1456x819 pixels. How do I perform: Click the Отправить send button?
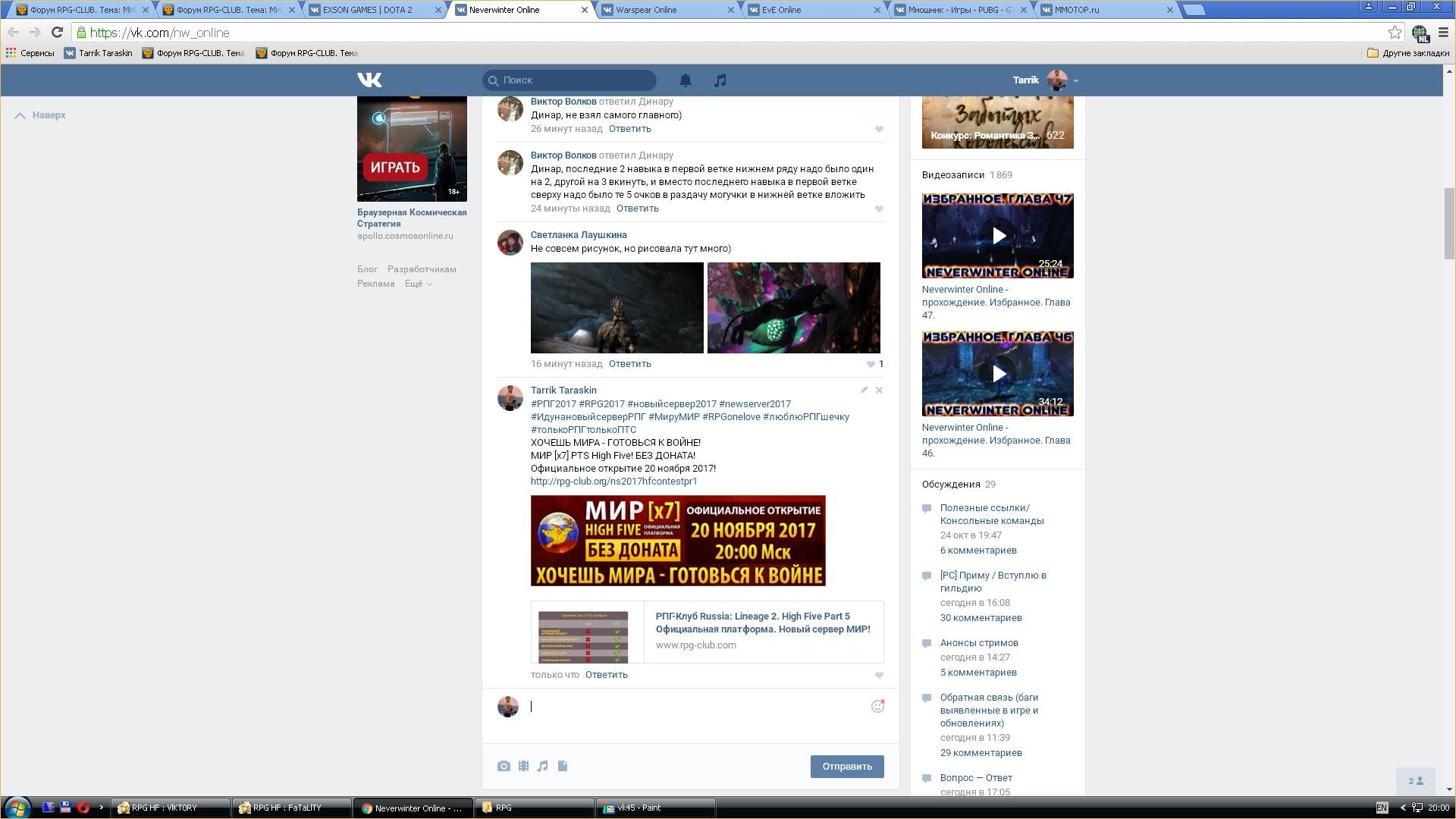click(x=847, y=767)
